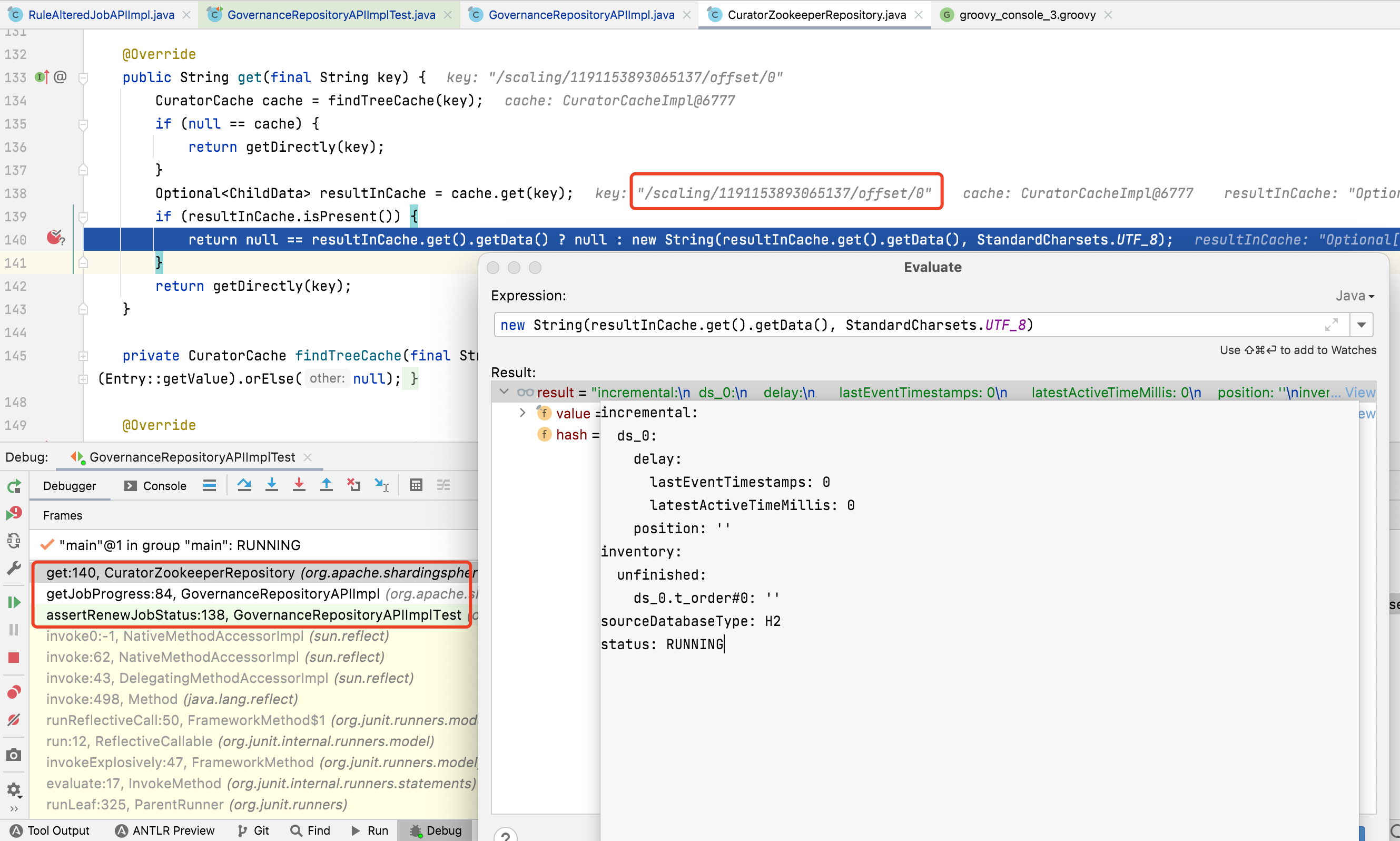Click the 'other:' parameter hint at orElse
Viewport: 1400px width, 841px height.
pyautogui.click(x=327, y=378)
